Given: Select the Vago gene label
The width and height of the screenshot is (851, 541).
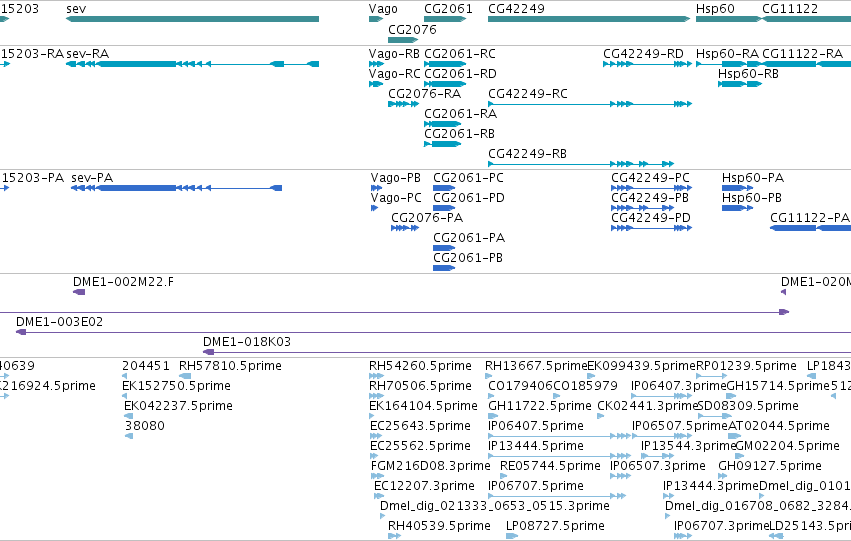Looking at the screenshot, I should click(383, 9).
